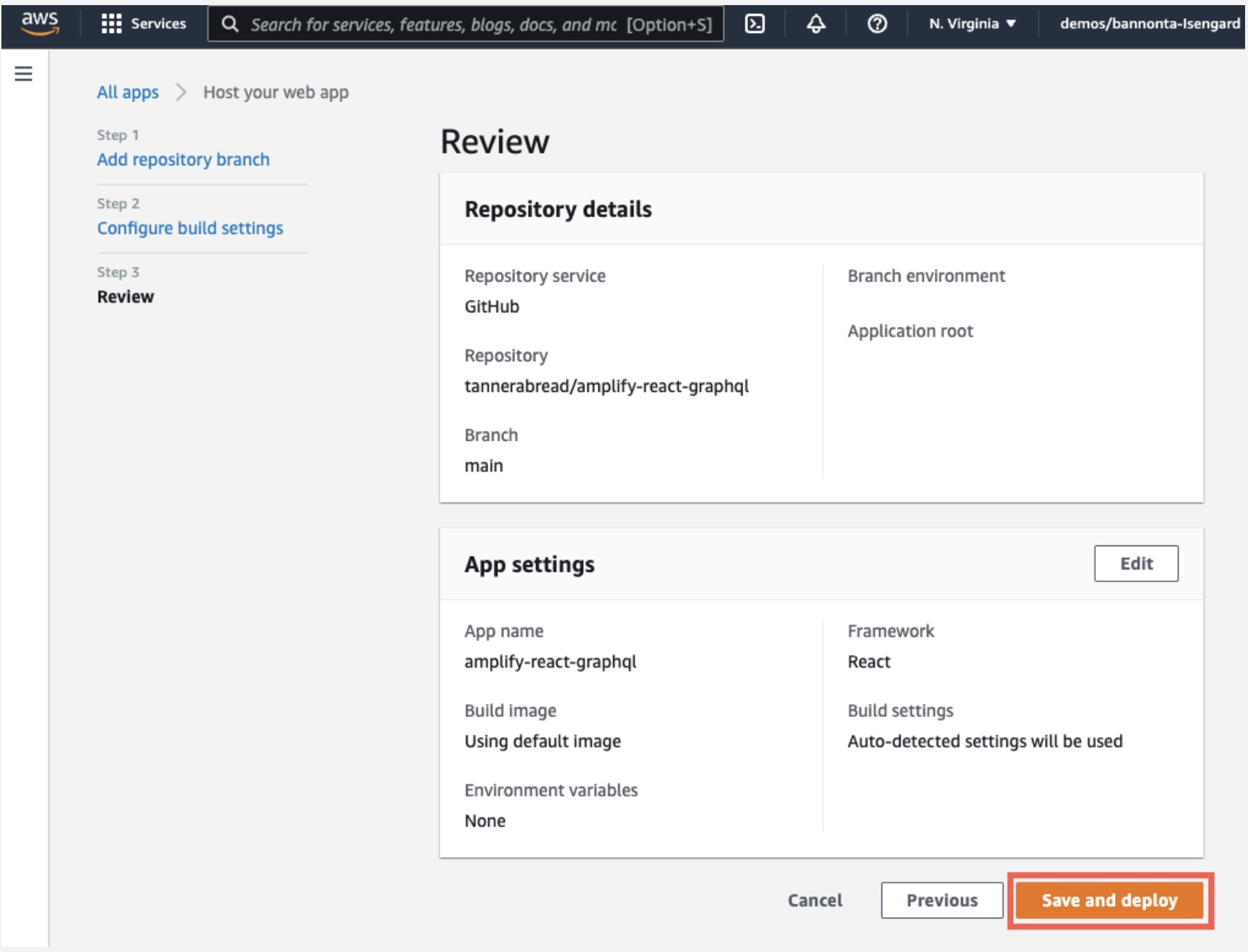Click the magnifier icon in search bar
This screenshot has height=952, width=1248.
230,24
